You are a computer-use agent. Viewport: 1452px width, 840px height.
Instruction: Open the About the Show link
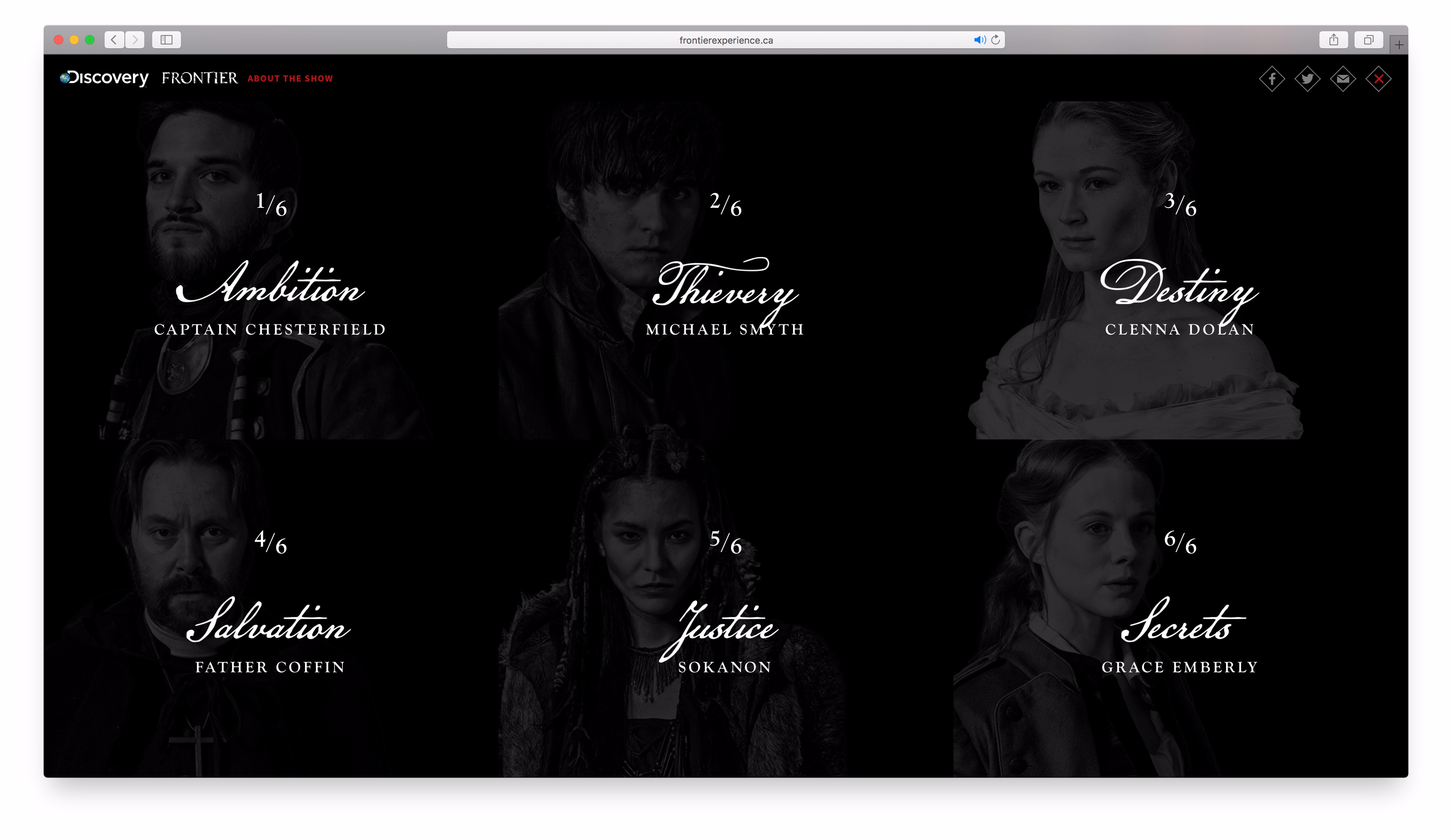point(290,78)
